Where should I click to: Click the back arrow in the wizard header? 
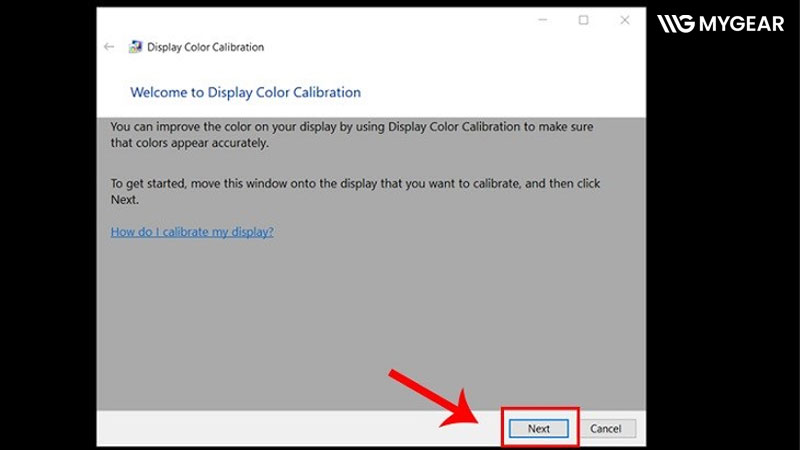(109, 47)
